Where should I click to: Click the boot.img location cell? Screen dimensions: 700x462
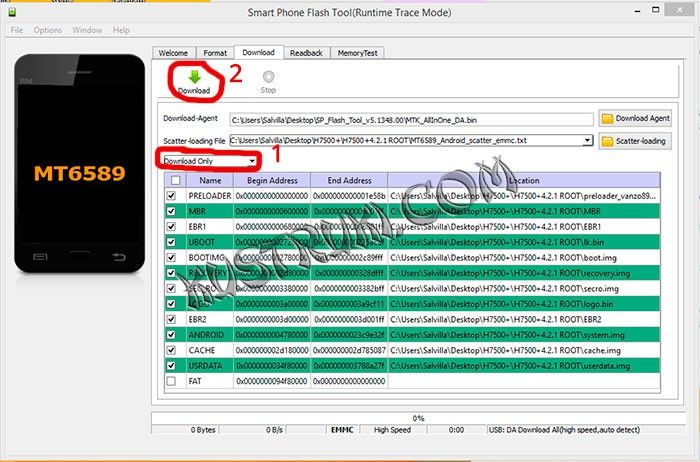pyautogui.click(x=524, y=258)
